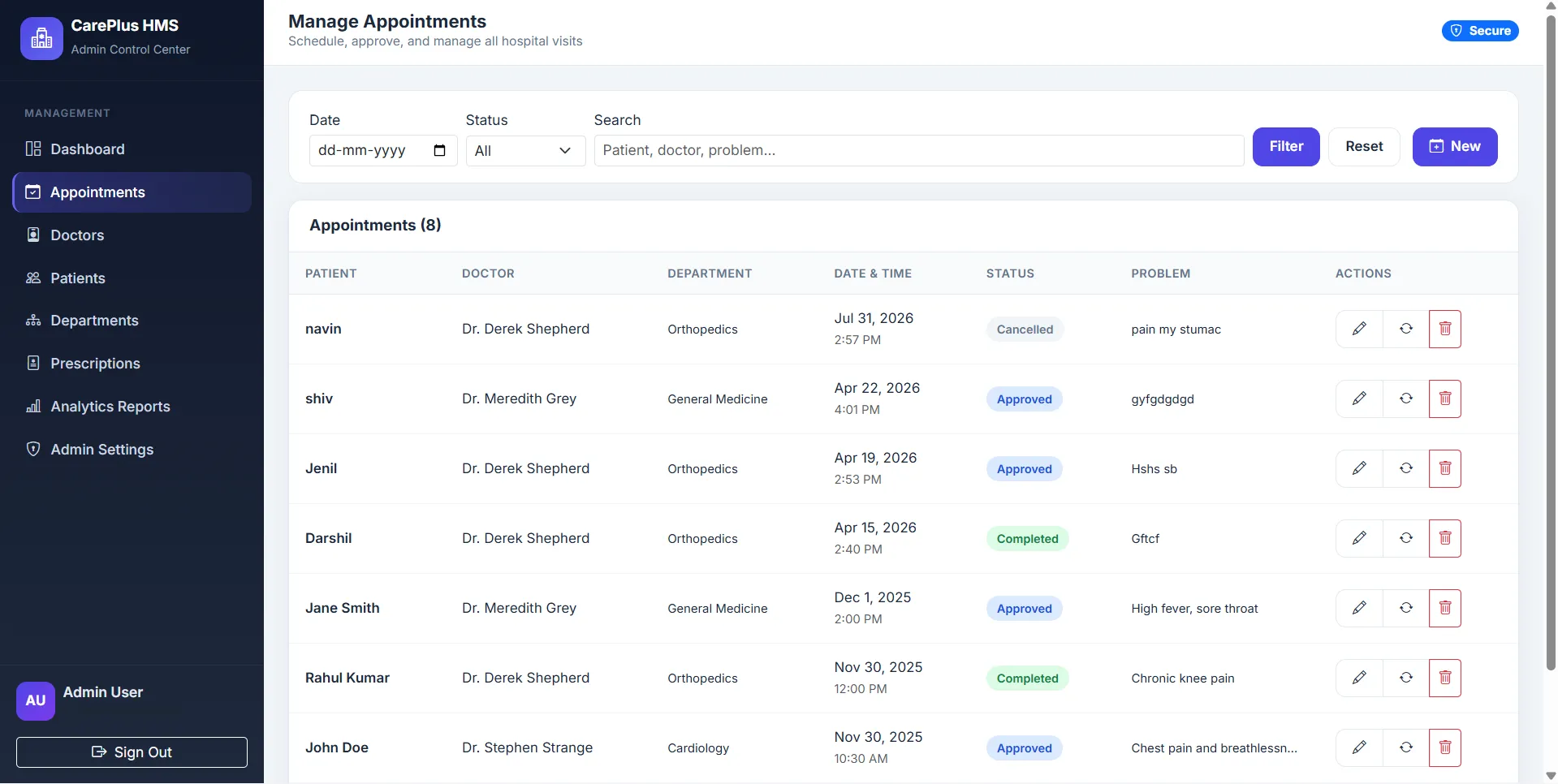Delete Jenil's appointment

(x=1445, y=468)
